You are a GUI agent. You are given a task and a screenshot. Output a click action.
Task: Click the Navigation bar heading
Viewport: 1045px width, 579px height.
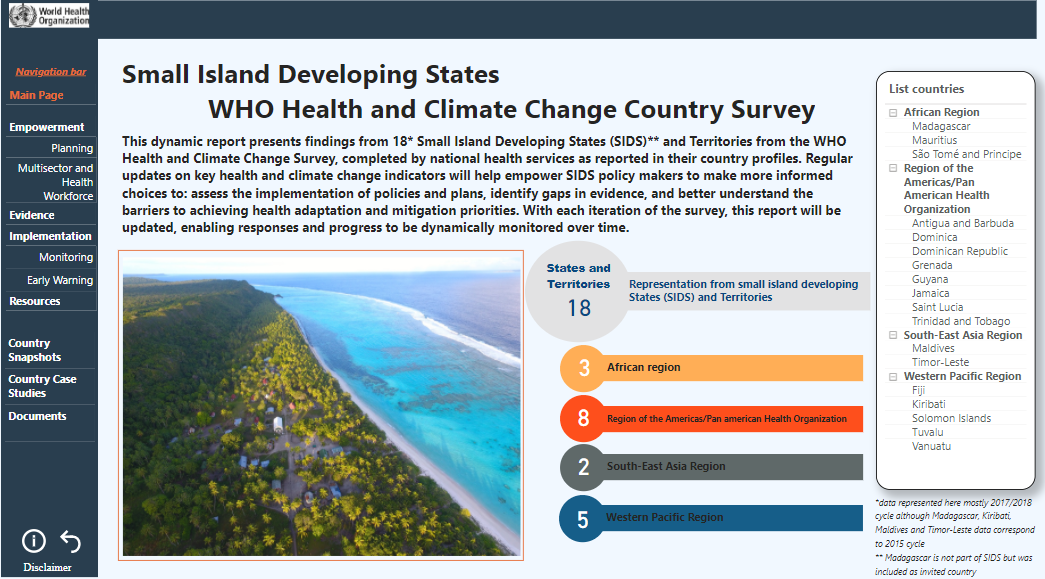[51, 71]
